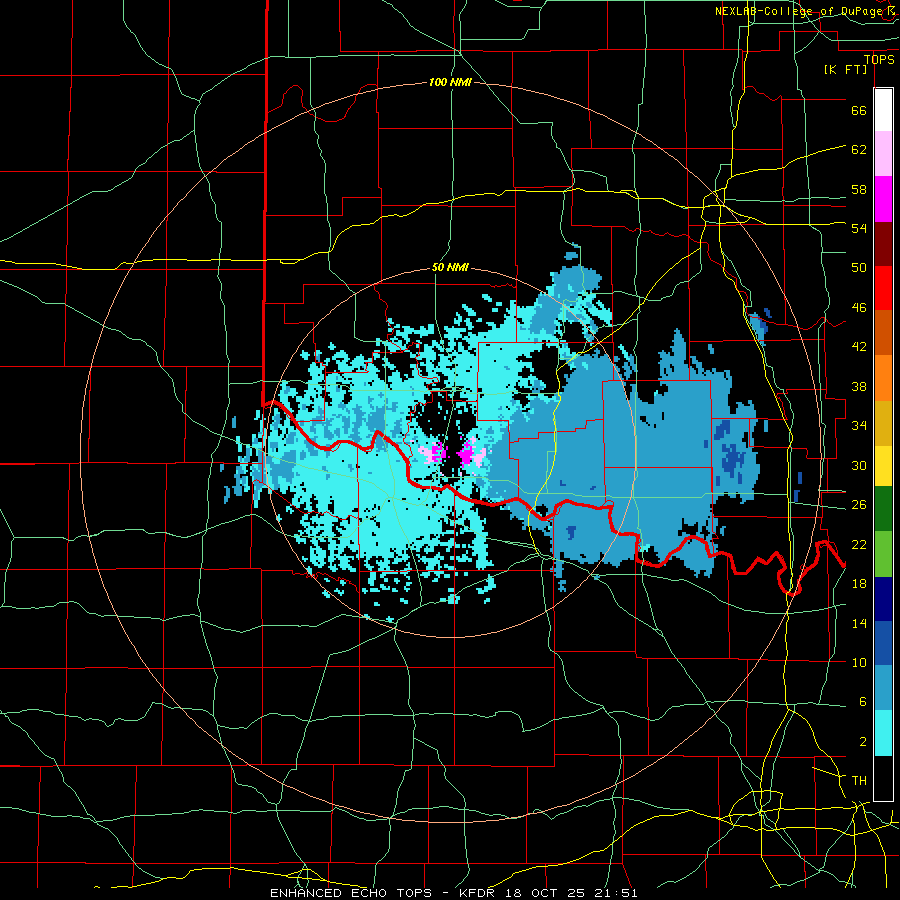Click the TH label on the legend
The height and width of the screenshot is (900, 900).
[859, 781]
